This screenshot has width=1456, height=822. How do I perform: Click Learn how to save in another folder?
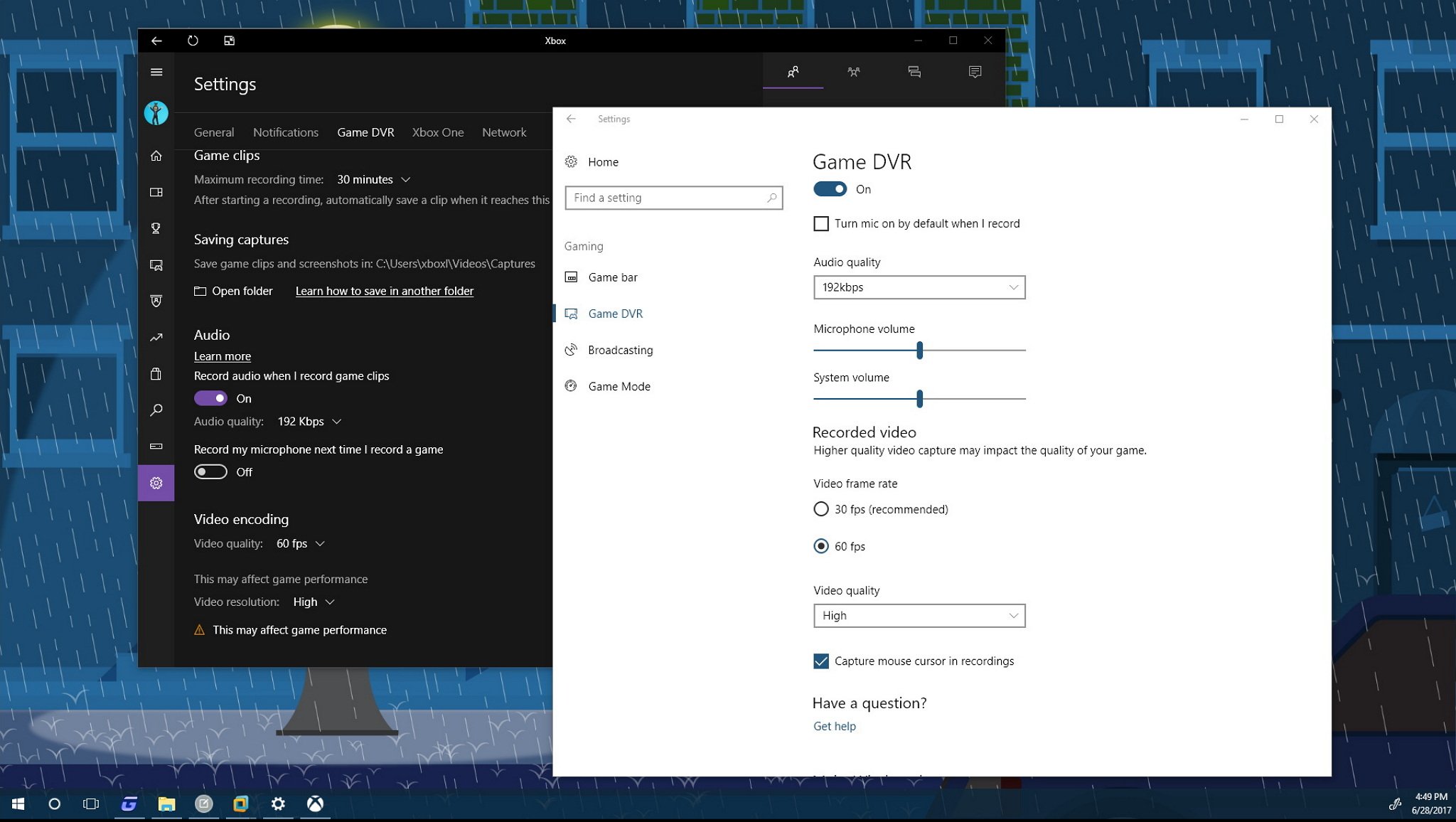384,291
